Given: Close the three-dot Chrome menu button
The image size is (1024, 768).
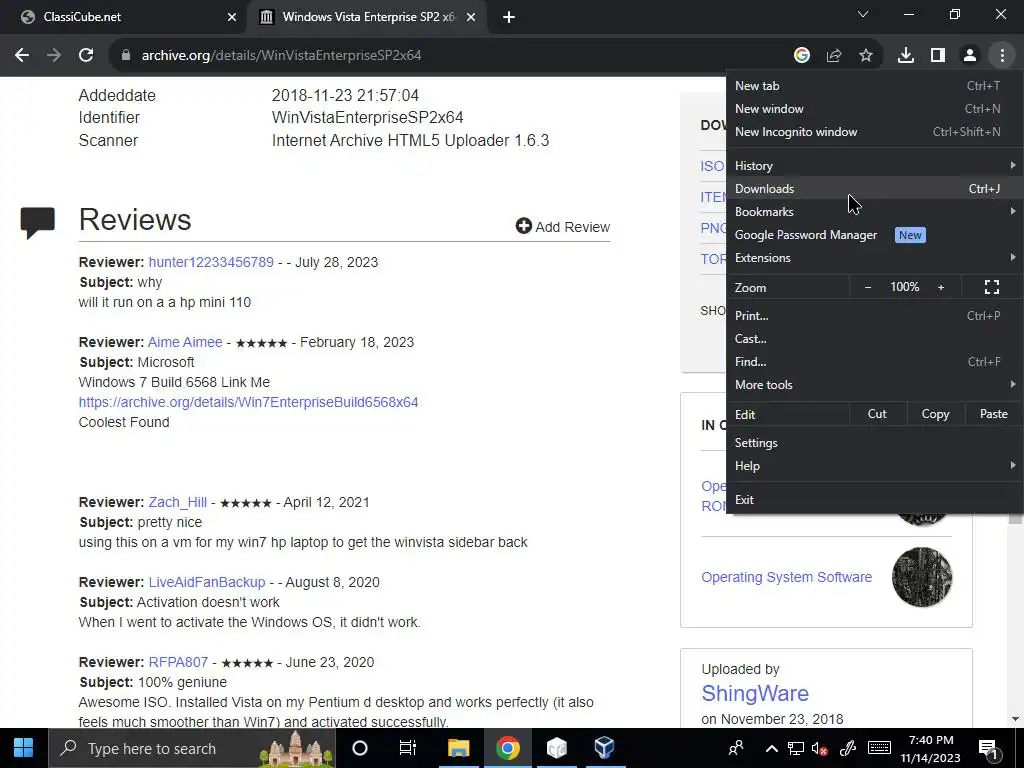Looking at the screenshot, I should (x=1002, y=56).
